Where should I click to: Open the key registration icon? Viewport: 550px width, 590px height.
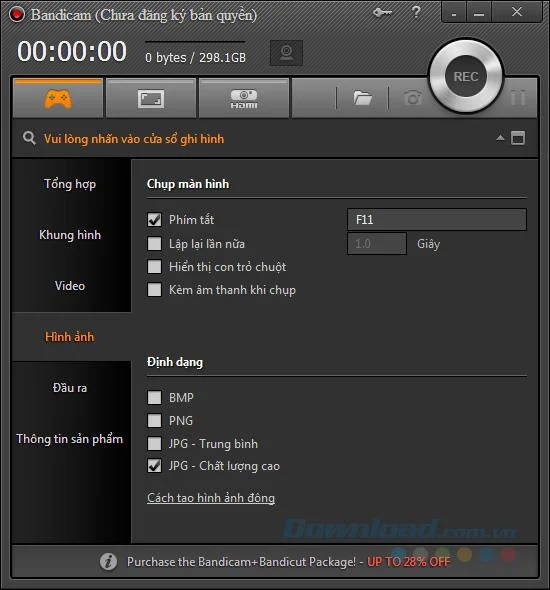[382, 13]
